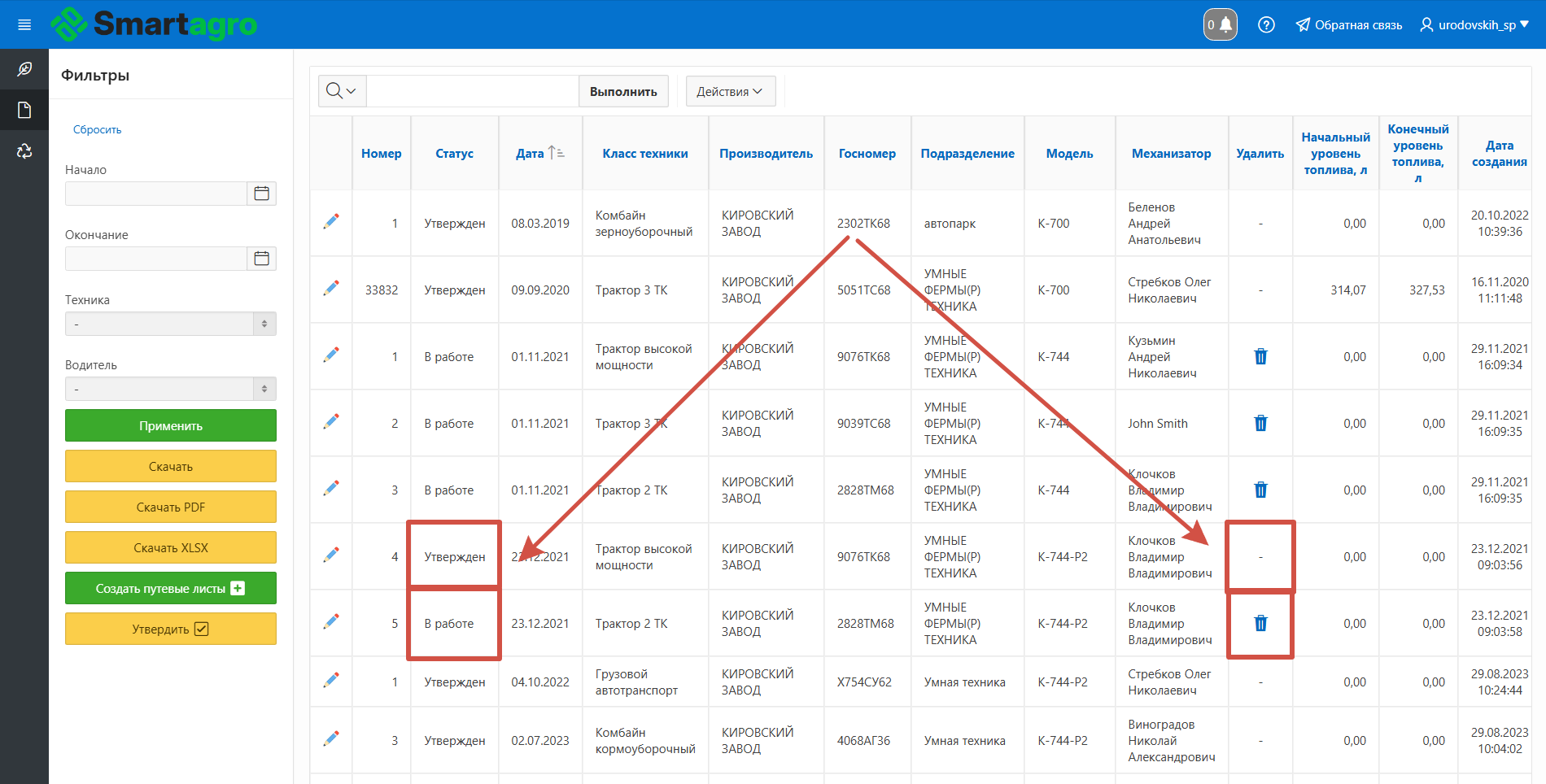Viewport: 1546px width, 784px height.
Task: Open the search column selector dropdown
Action: coord(342,91)
